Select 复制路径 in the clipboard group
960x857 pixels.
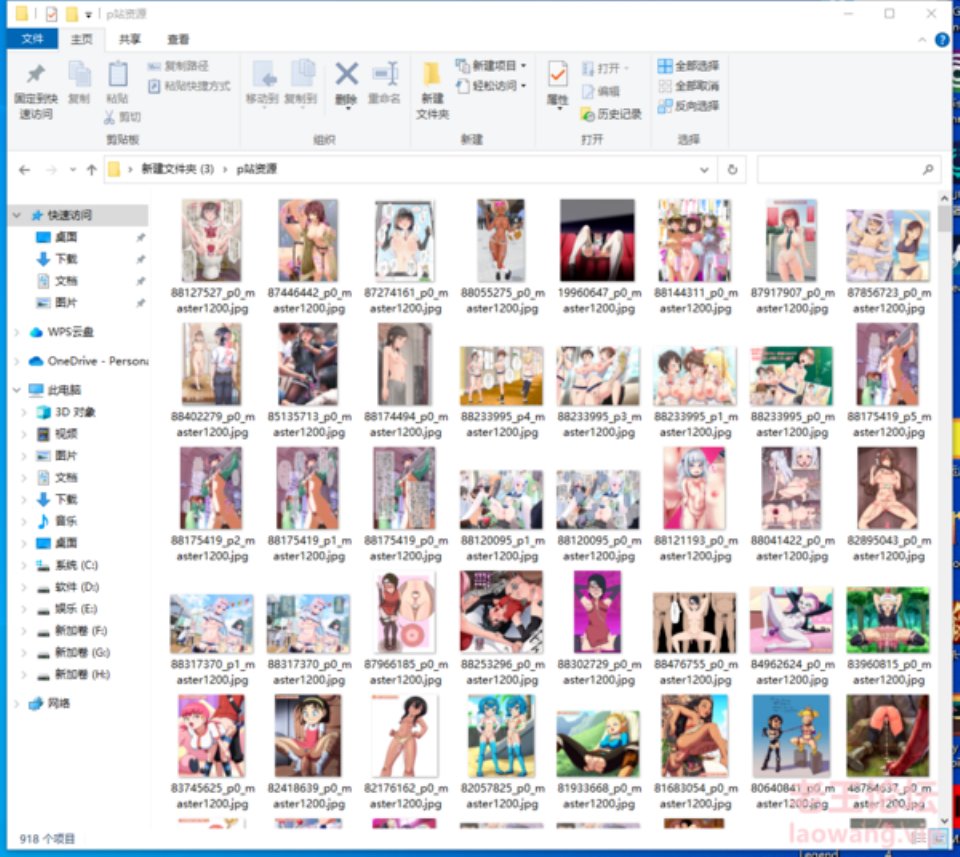(178, 65)
